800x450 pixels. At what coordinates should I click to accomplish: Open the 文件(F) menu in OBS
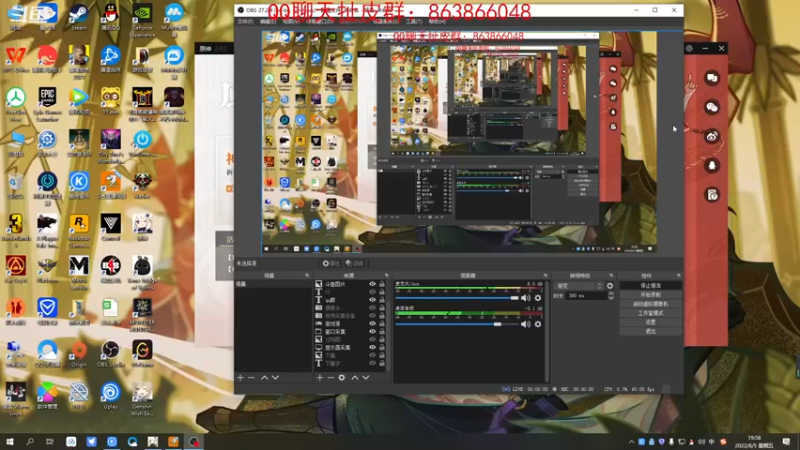coord(245,21)
